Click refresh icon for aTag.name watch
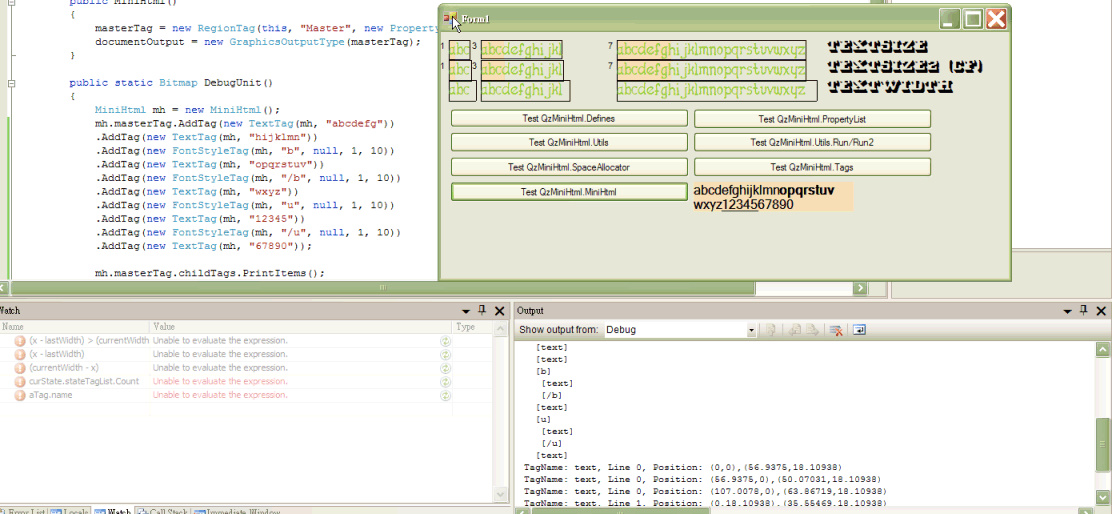 446,395
